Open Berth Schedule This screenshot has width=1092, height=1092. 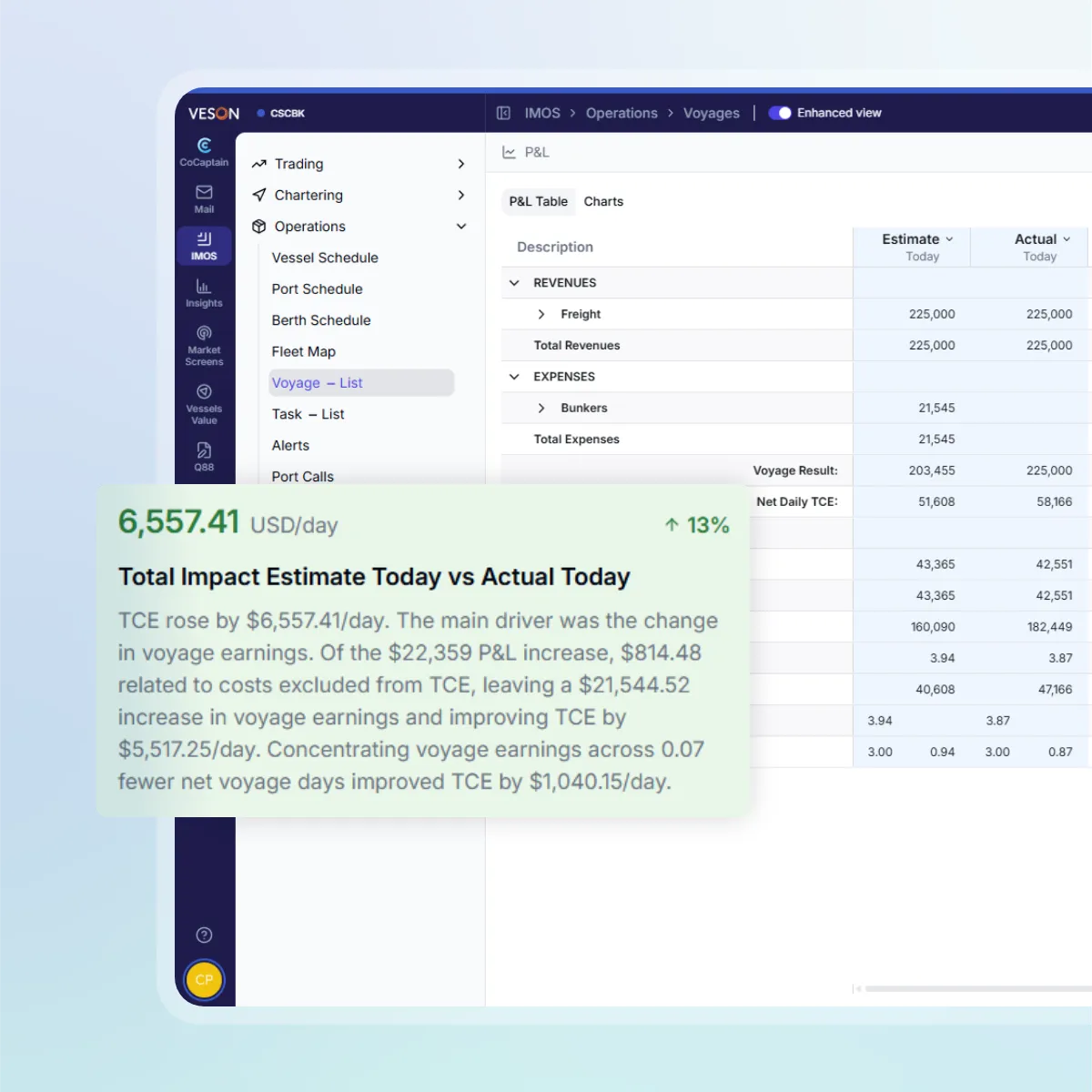click(x=321, y=320)
